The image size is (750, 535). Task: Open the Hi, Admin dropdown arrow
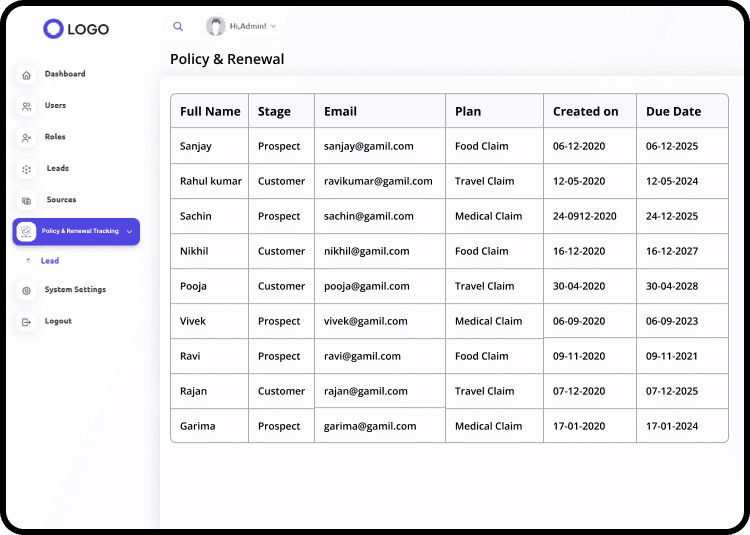(x=273, y=26)
